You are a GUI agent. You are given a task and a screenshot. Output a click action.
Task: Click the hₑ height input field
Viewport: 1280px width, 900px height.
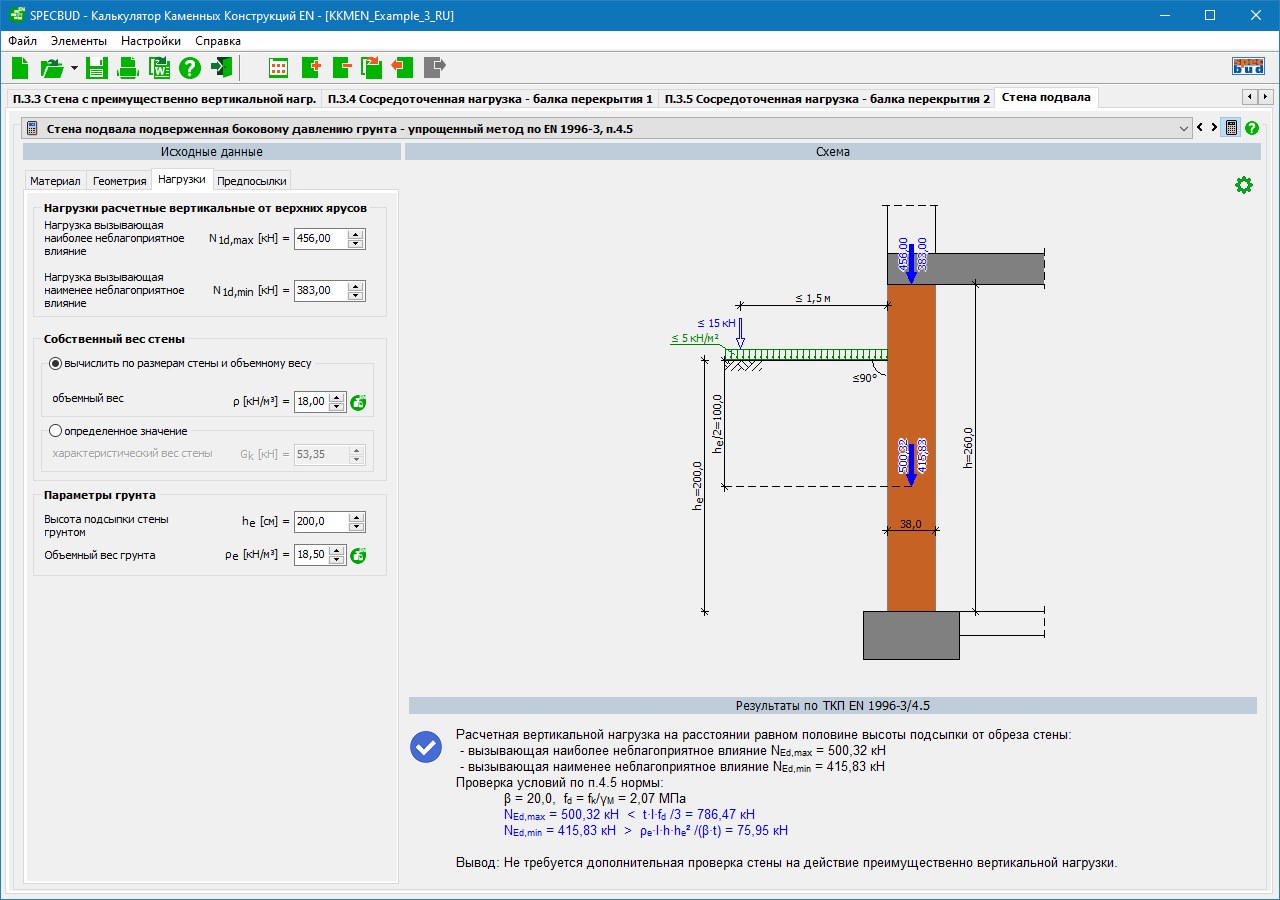(320, 522)
